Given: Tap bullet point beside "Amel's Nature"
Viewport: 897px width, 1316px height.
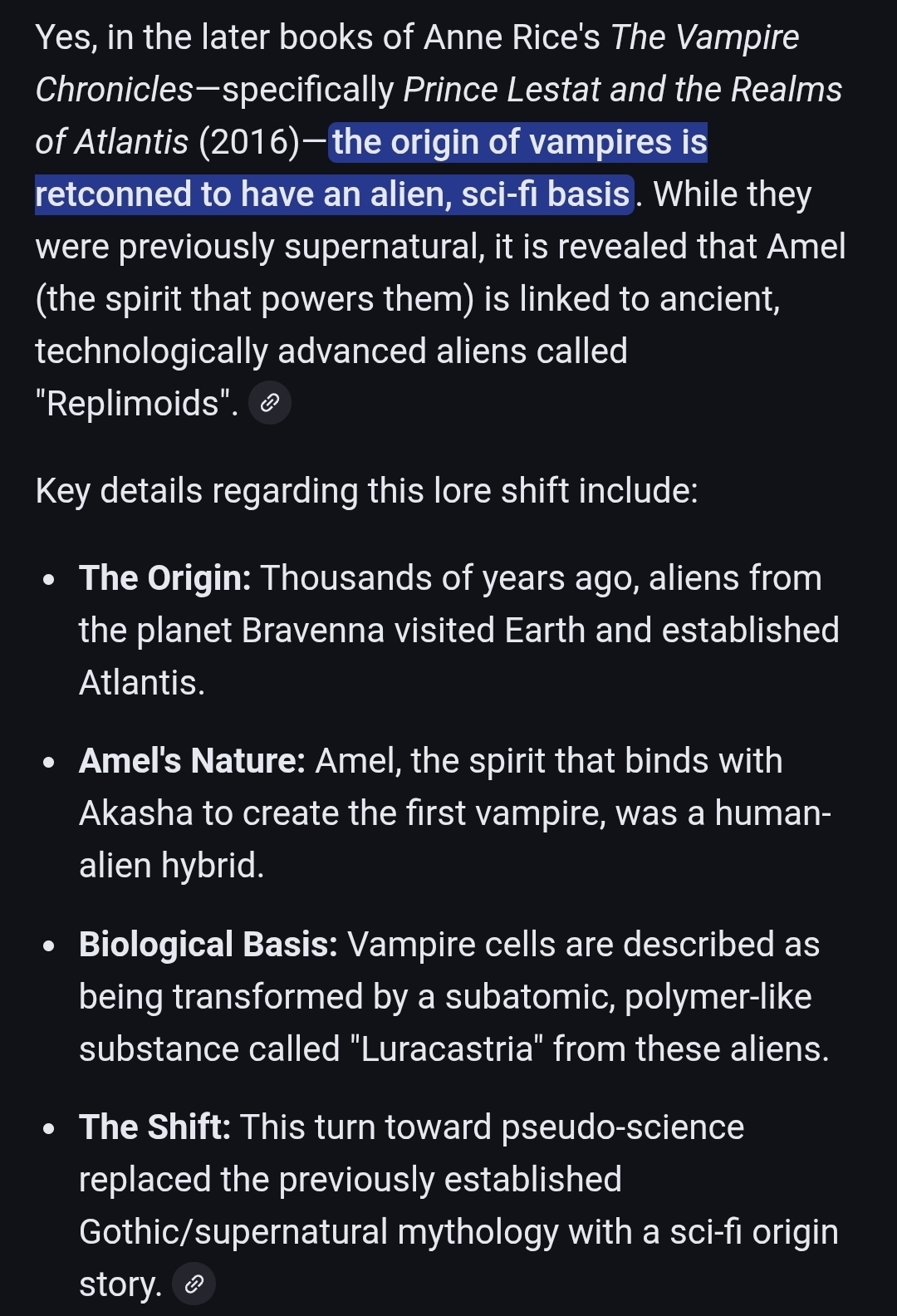Looking at the screenshot, I should (50, 762).
